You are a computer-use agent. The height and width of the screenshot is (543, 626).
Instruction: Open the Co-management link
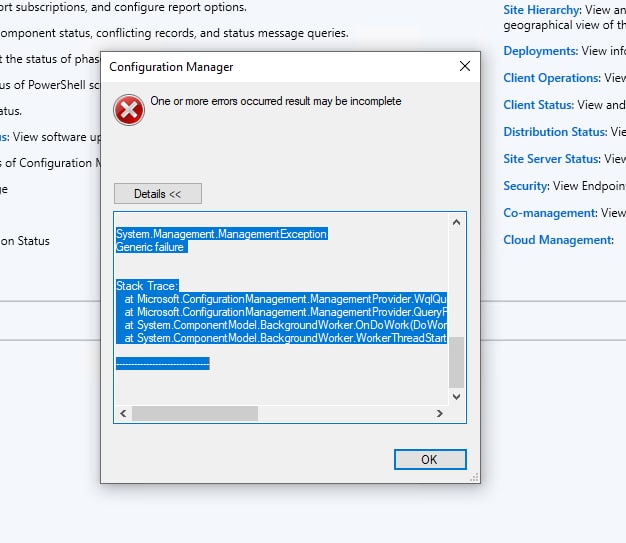coord(549,213)
